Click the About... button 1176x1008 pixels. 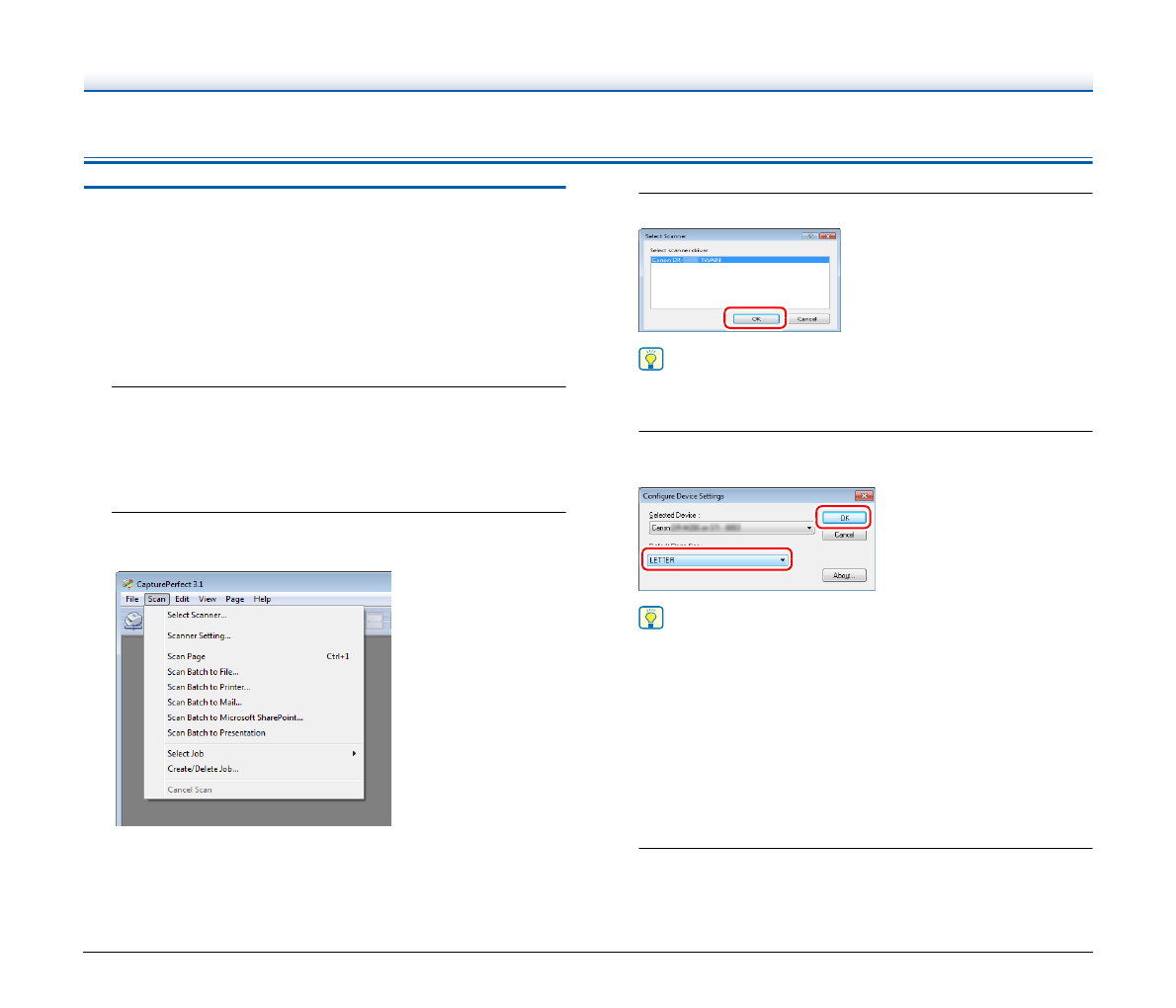(844, 575)
